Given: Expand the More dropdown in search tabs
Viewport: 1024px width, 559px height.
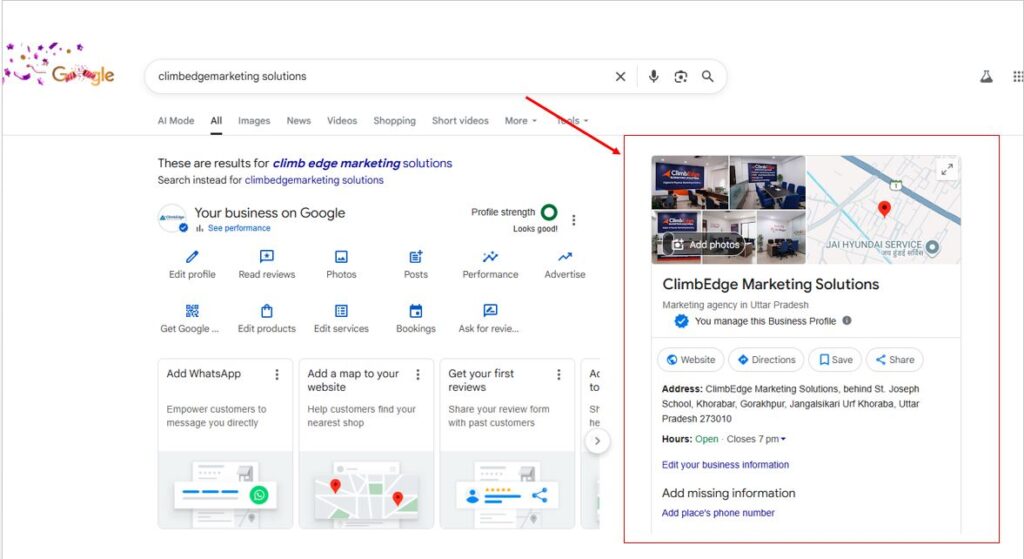Looking at the screenshot, I should pyautogui.click(x=520, y=121).
